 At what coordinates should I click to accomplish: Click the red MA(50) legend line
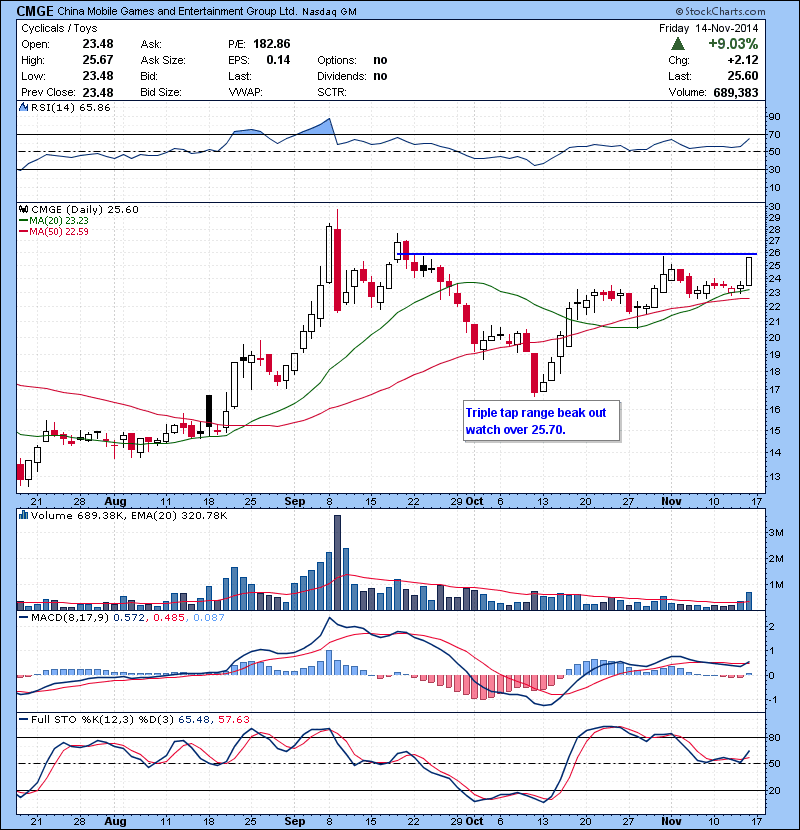click(24, 232)
